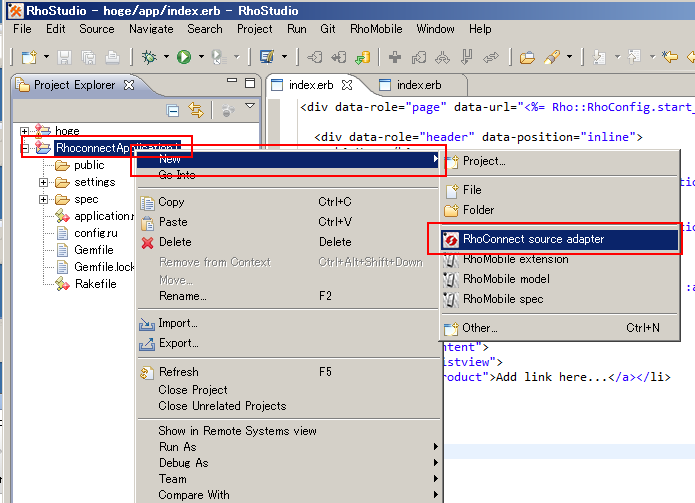Select Folder in the New submenu
695x503 pixels.
(x=560, y=210)
